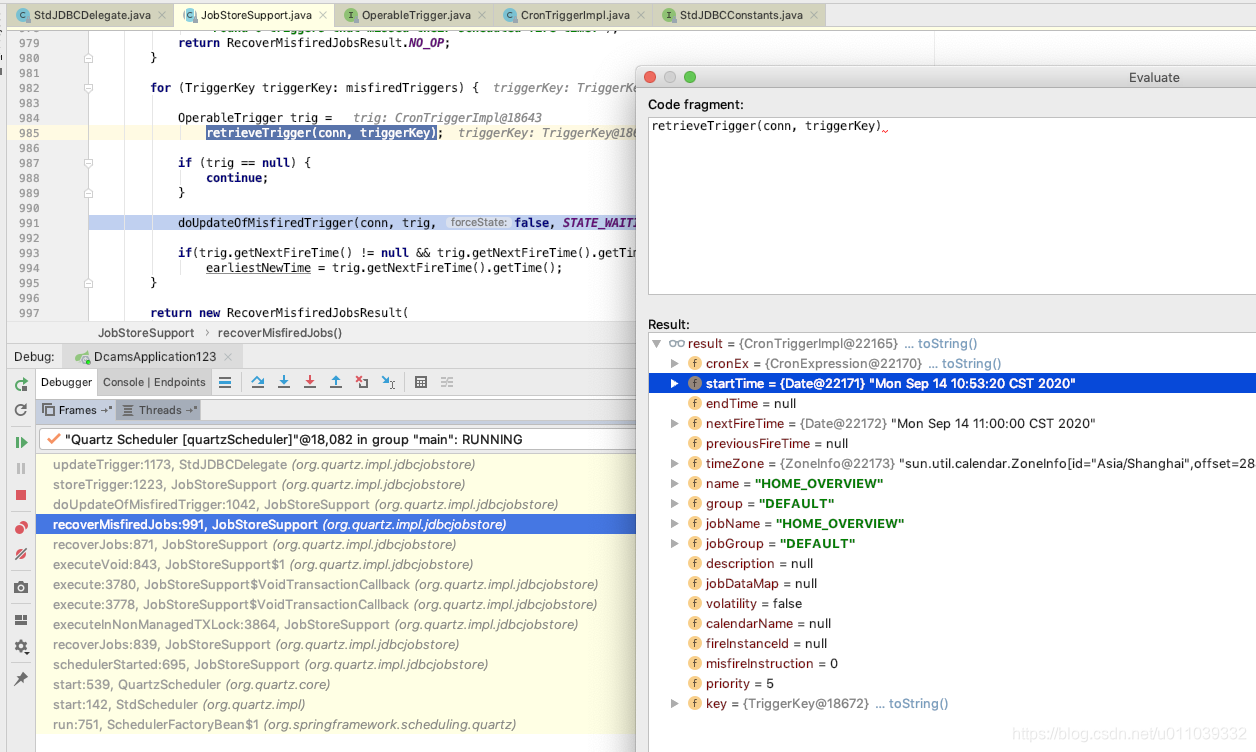
Task: Select the volatility = false row
Action: pyautogui.click(x=952, y=603)
